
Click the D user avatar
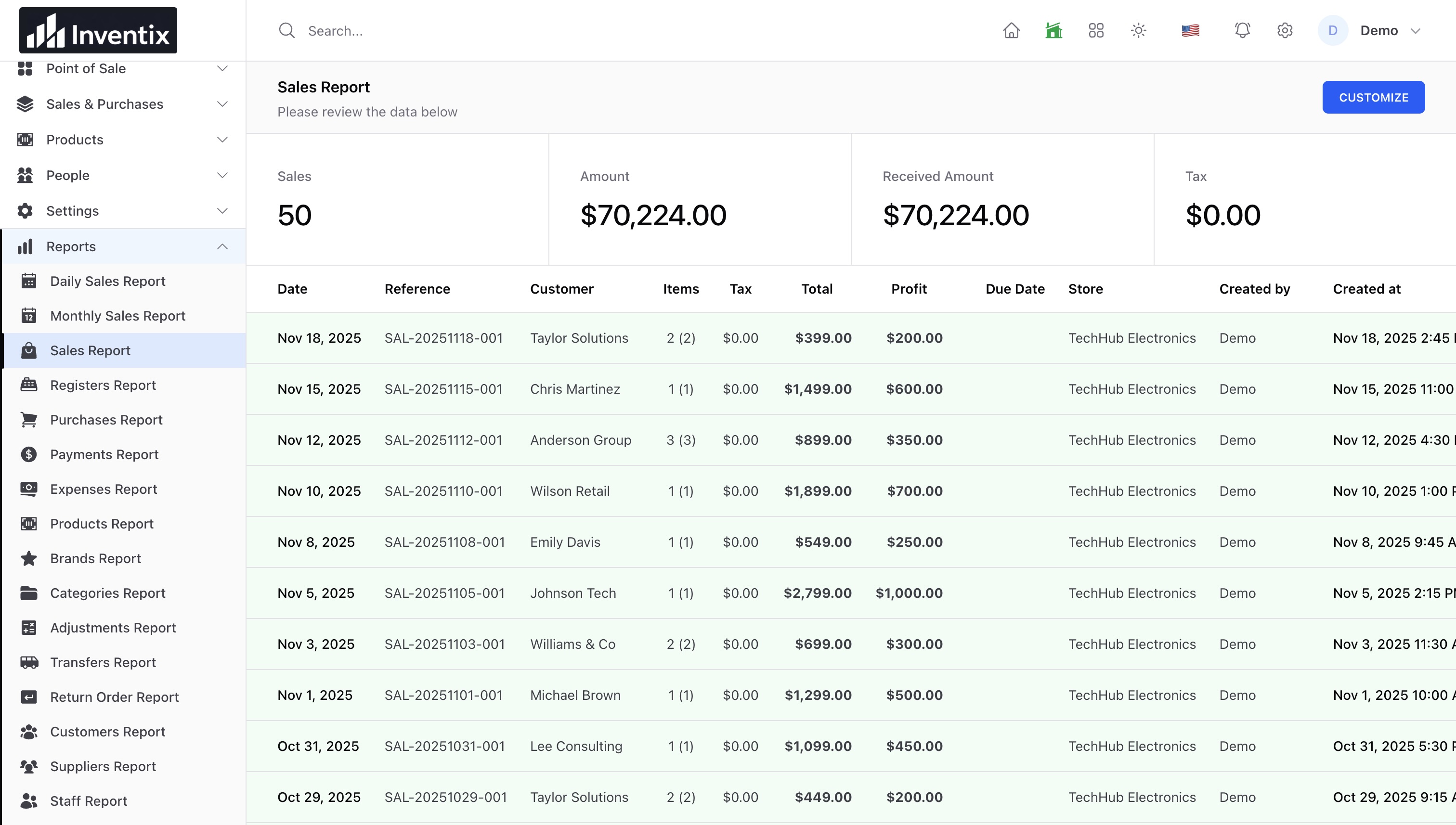pos(1332,31)
